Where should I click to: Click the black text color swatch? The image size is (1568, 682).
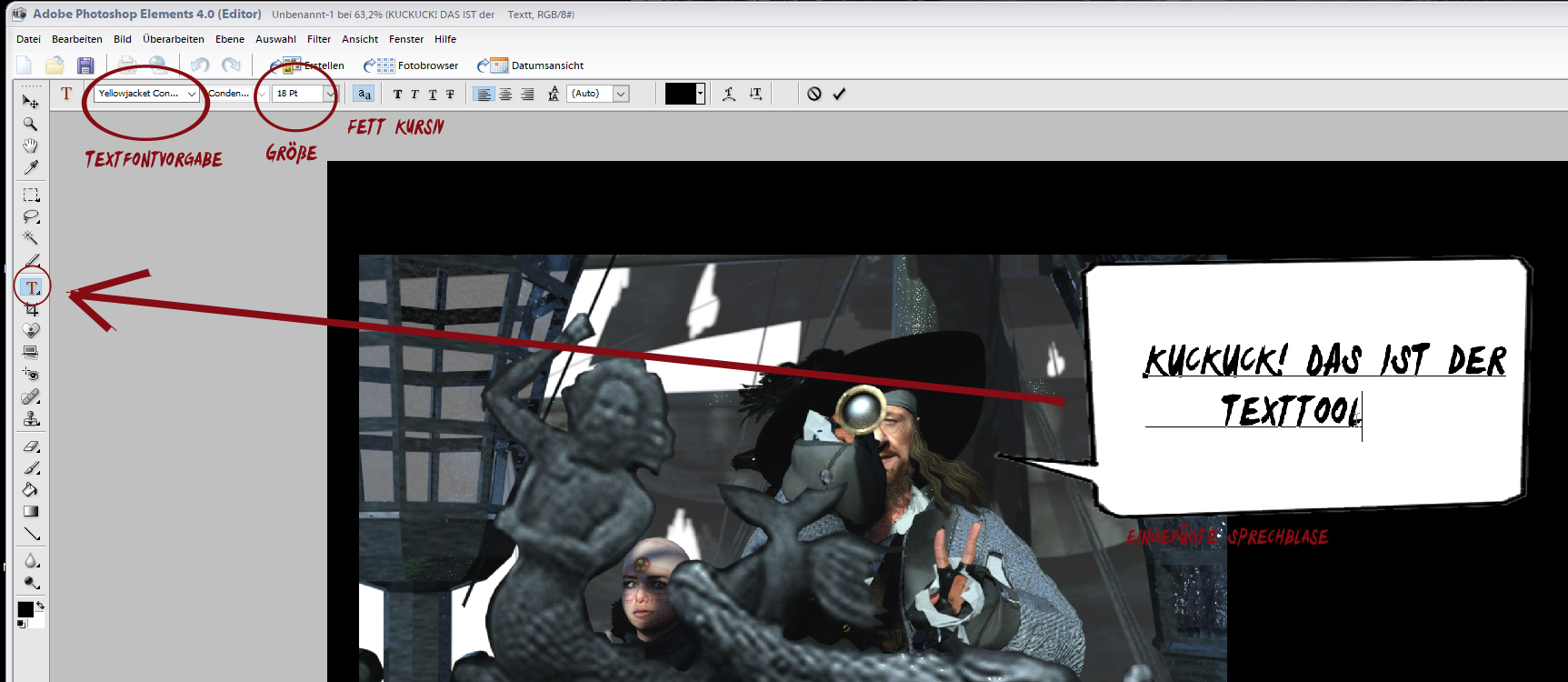click(681, 94)
